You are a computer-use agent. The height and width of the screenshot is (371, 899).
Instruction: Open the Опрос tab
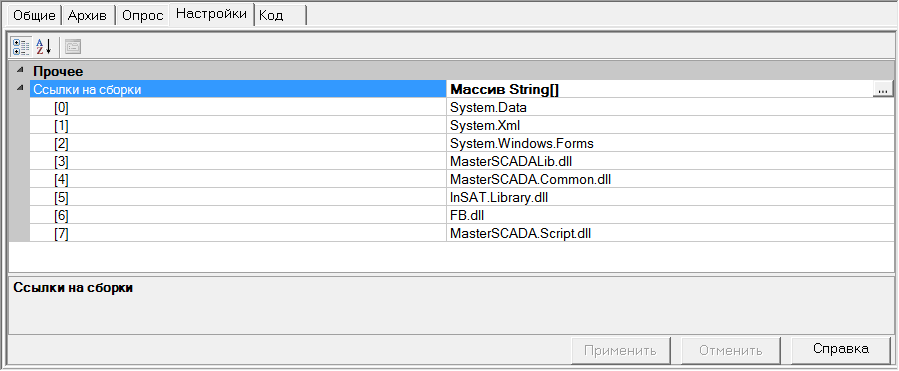[143, 15]
